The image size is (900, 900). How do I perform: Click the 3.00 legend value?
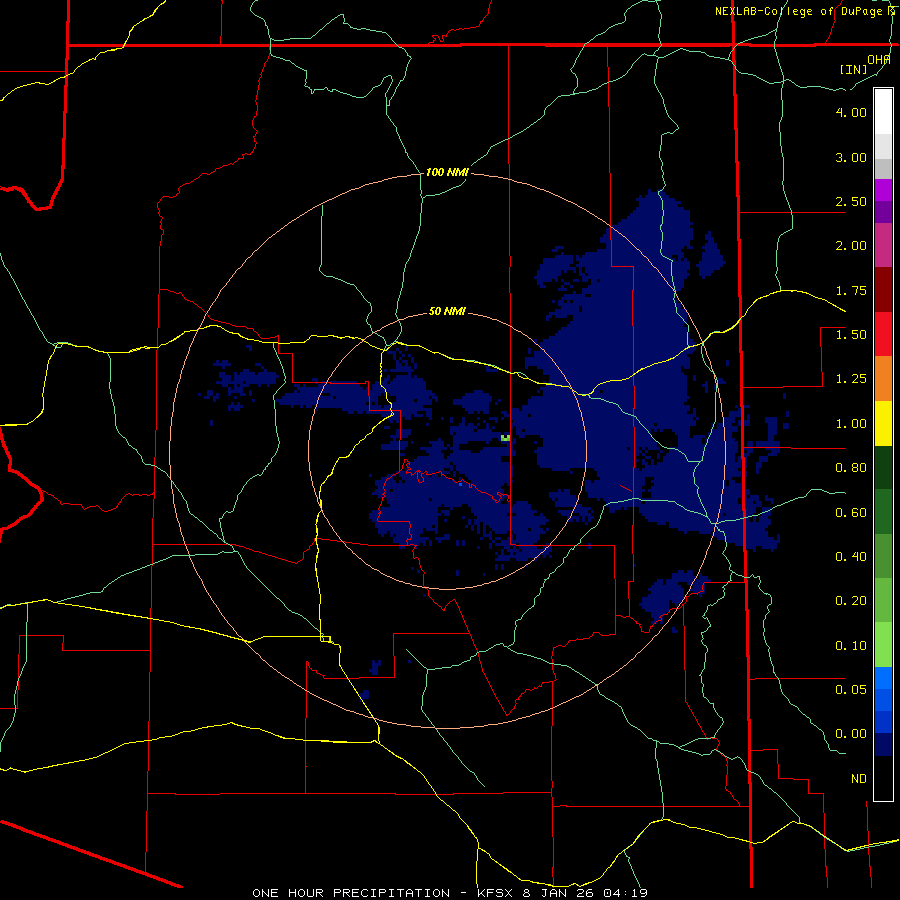851,157
